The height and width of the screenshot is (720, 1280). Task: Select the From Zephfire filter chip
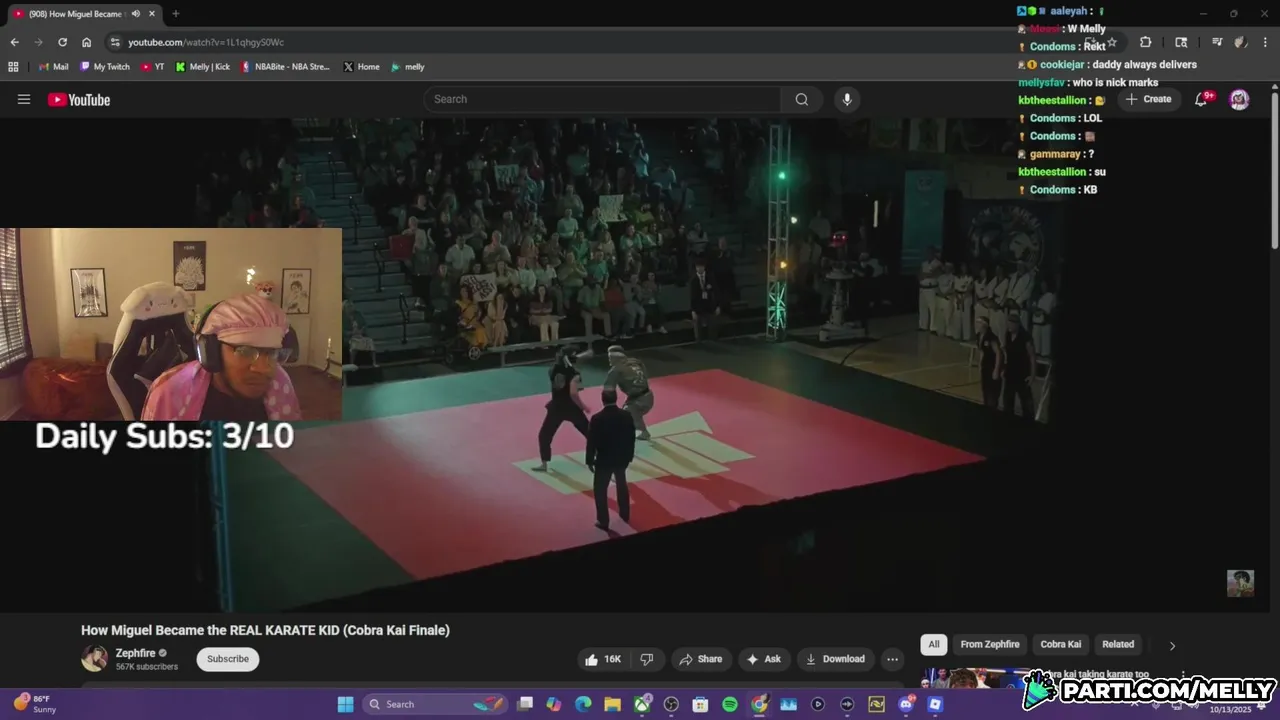click(x=990, y=644)
